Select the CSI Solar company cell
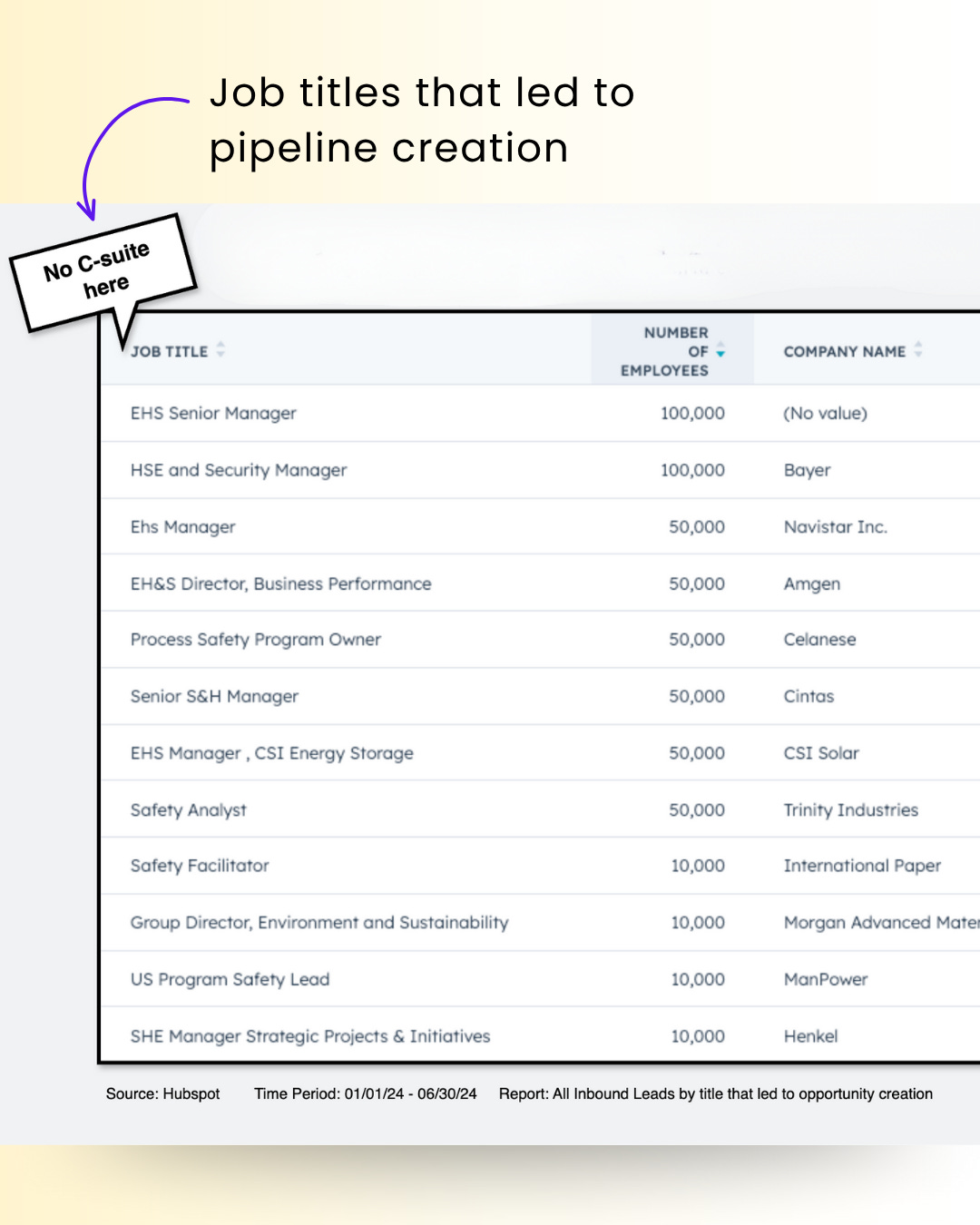 (821, 753)
